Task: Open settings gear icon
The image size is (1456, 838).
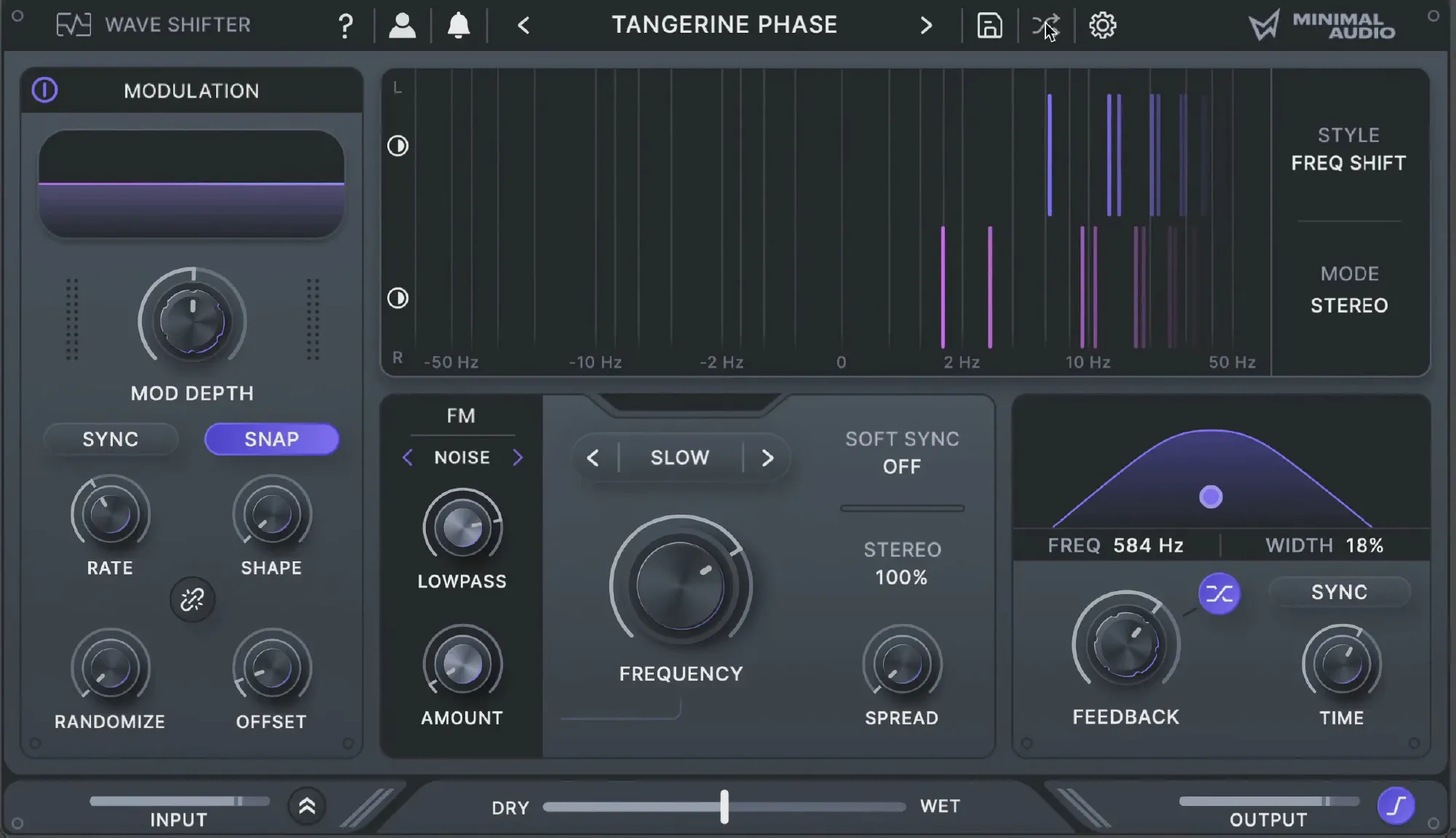Action: pos(1102,25)
